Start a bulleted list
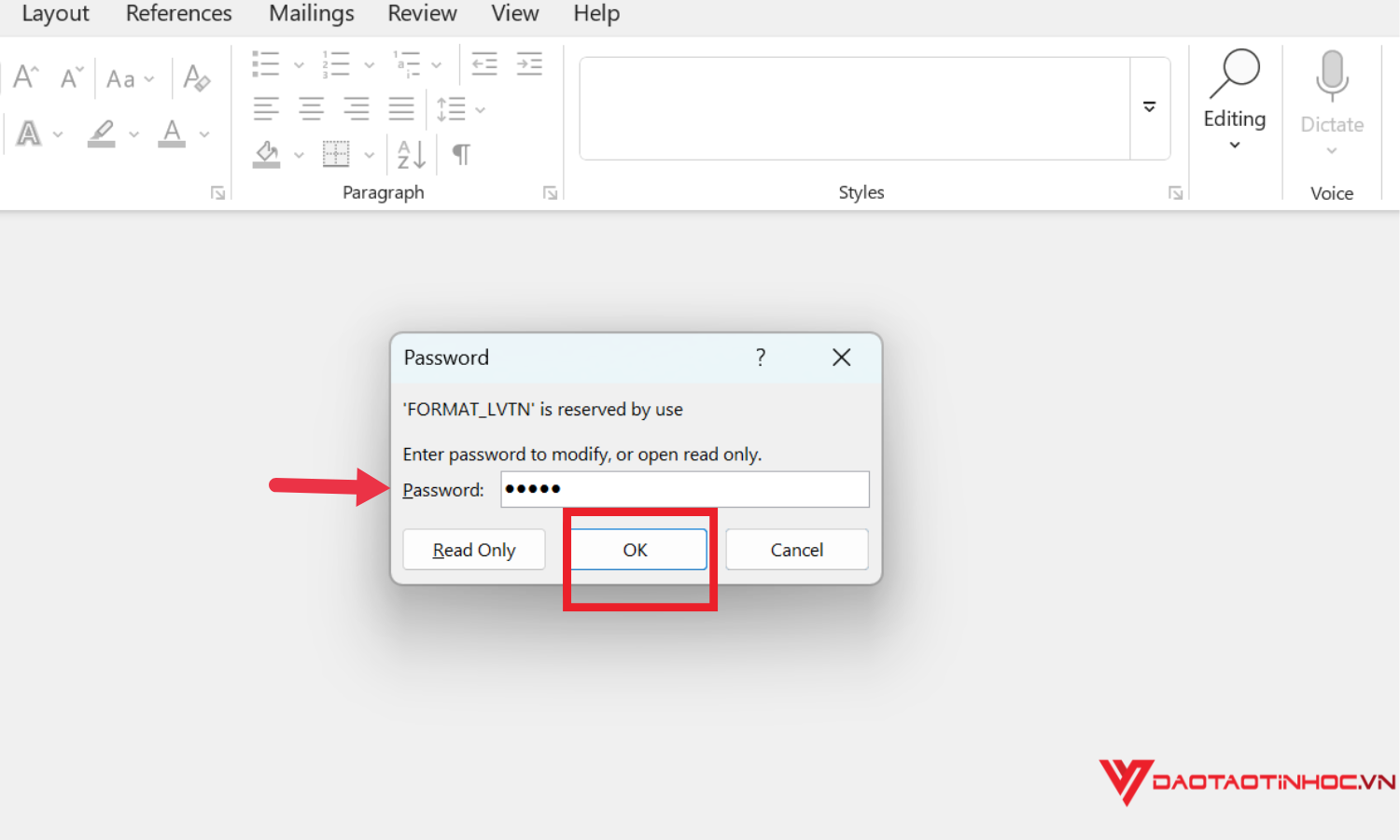 (266, 64)
